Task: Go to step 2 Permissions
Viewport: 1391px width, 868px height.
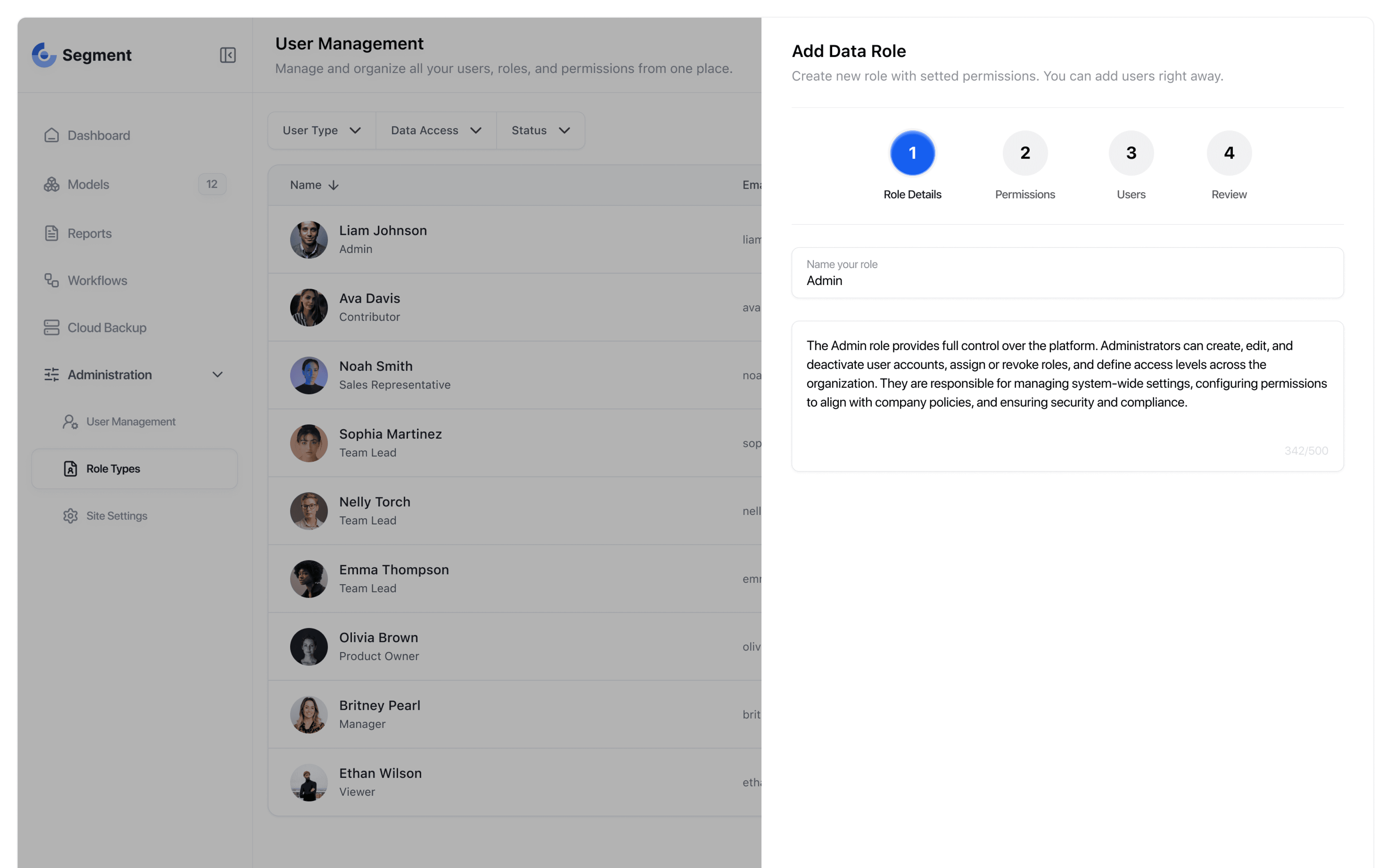Action: click(x=1025, y=153)
